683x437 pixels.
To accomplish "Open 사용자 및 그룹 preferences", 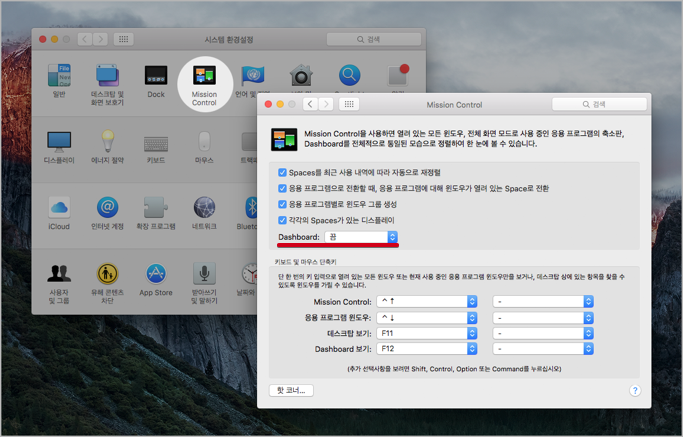I will [59, 274].
